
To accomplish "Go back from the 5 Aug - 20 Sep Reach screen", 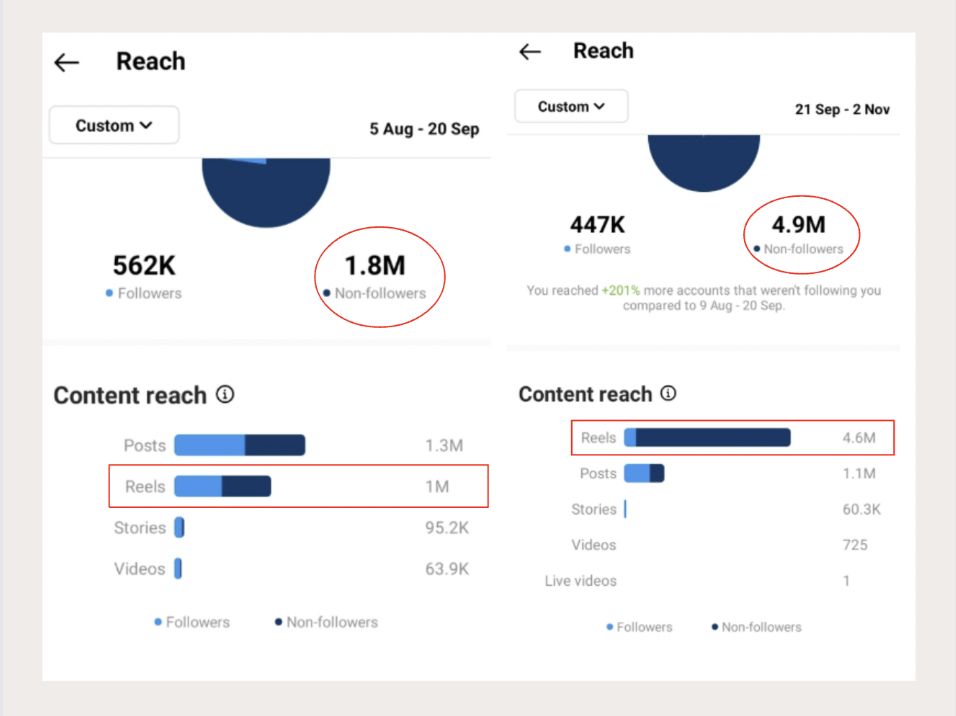I will (x=67, y=62).
